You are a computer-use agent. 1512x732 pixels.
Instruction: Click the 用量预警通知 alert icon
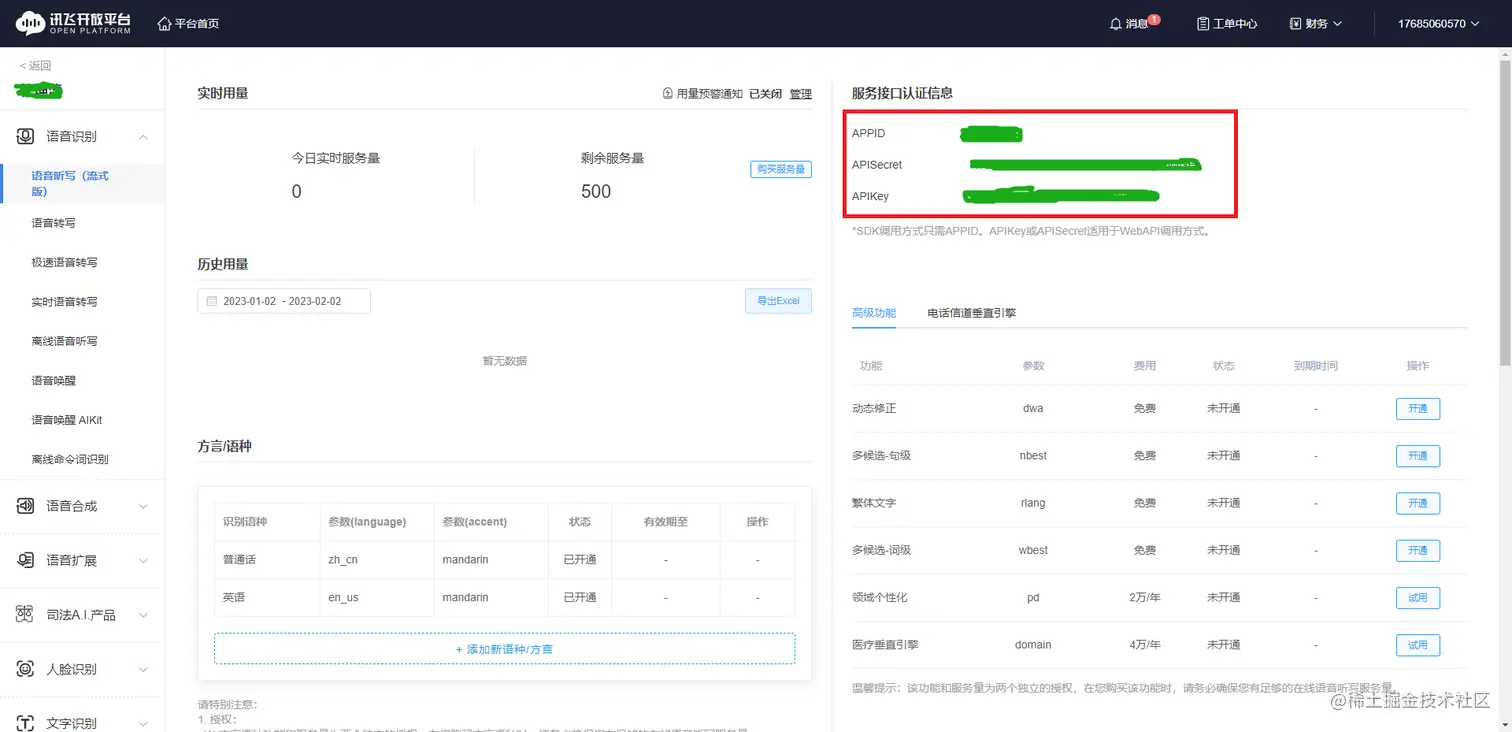(x=668, y=94)
